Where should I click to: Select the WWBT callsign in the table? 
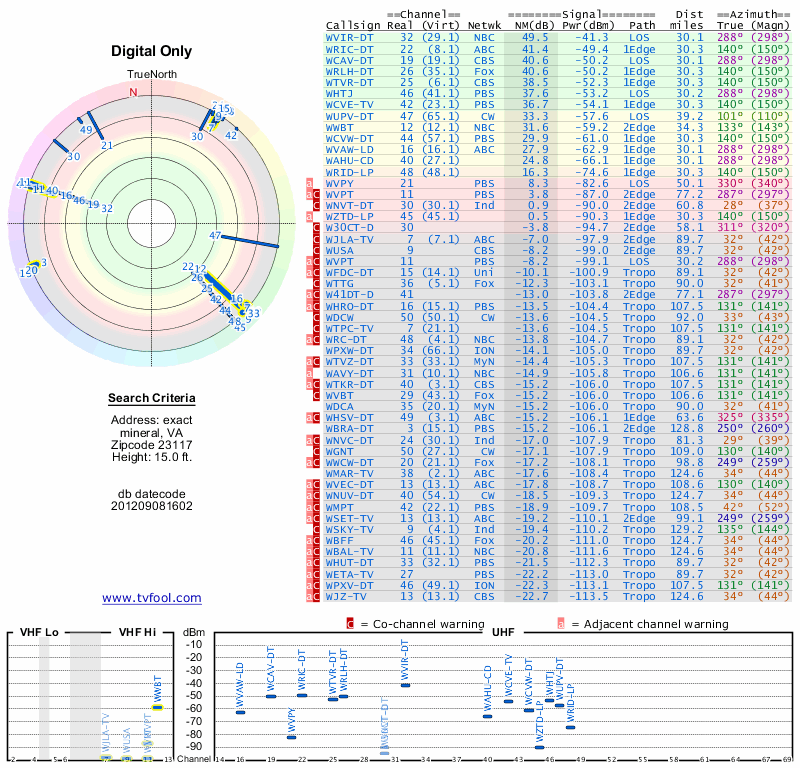(339, 128)
